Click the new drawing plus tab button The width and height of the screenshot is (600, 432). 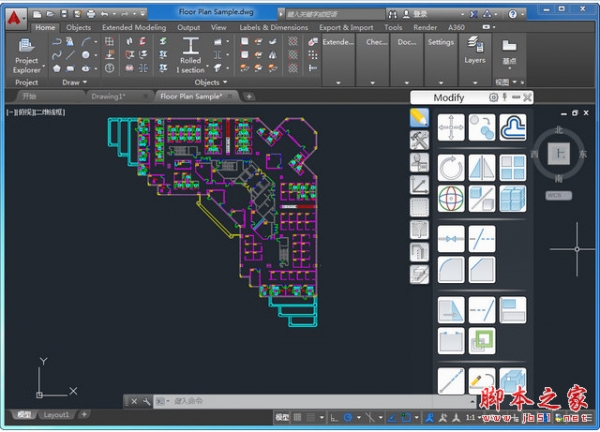[x=249, y=96]
